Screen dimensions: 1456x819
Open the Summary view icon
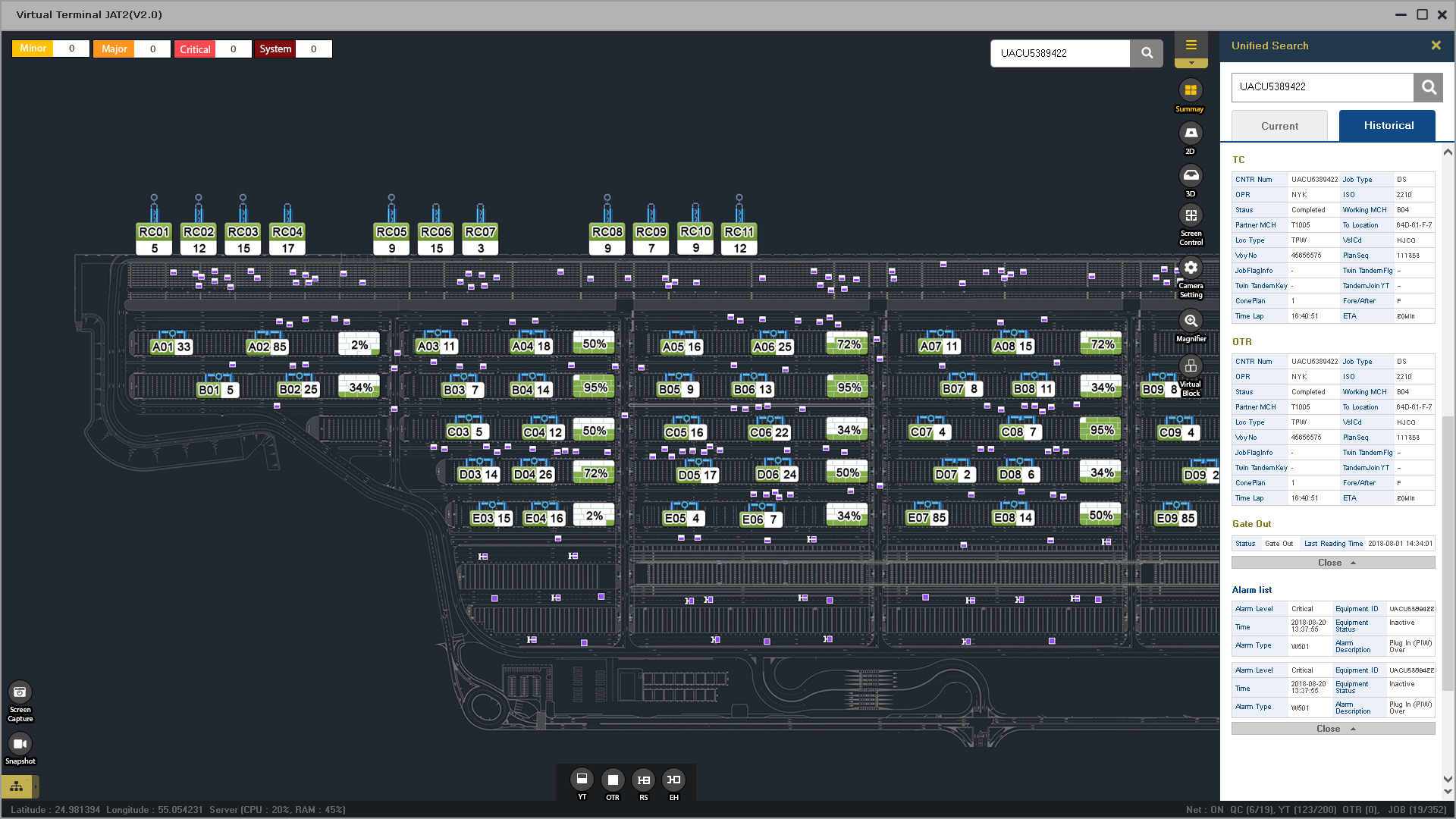1191,90
